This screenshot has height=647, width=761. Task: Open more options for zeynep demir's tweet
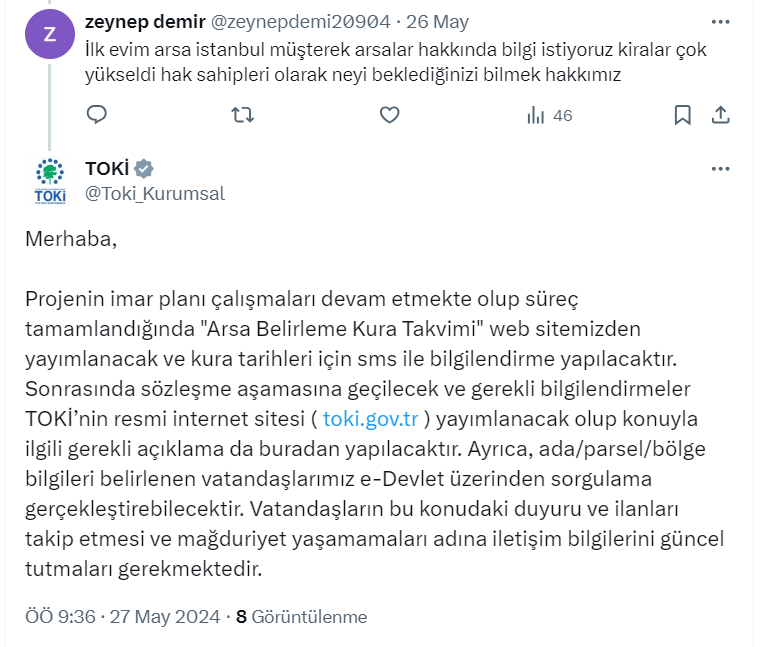coord(720,21)
